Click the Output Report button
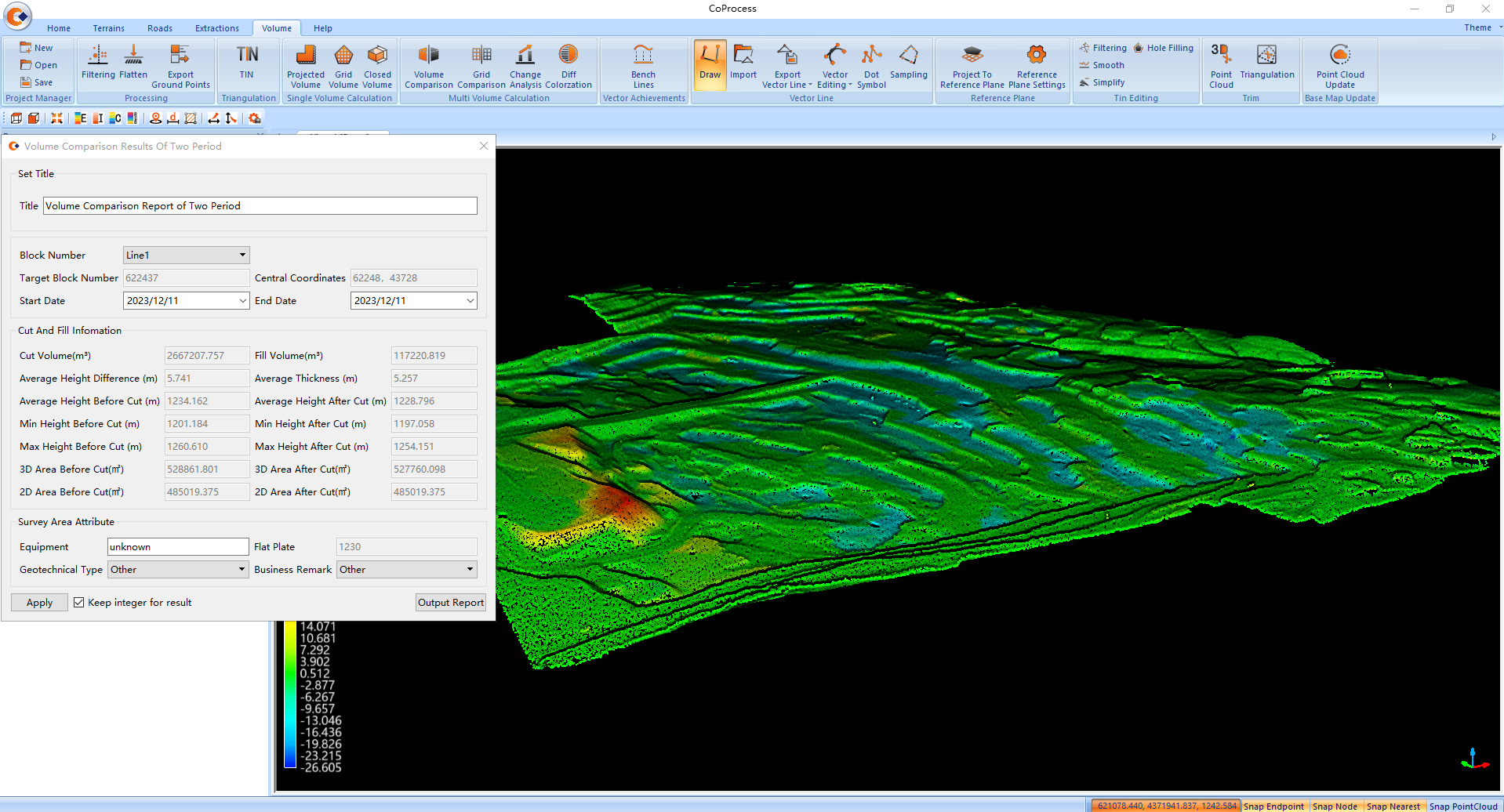Image resolution: width=1504 pixels, height=812 pixels. [450, 602]
